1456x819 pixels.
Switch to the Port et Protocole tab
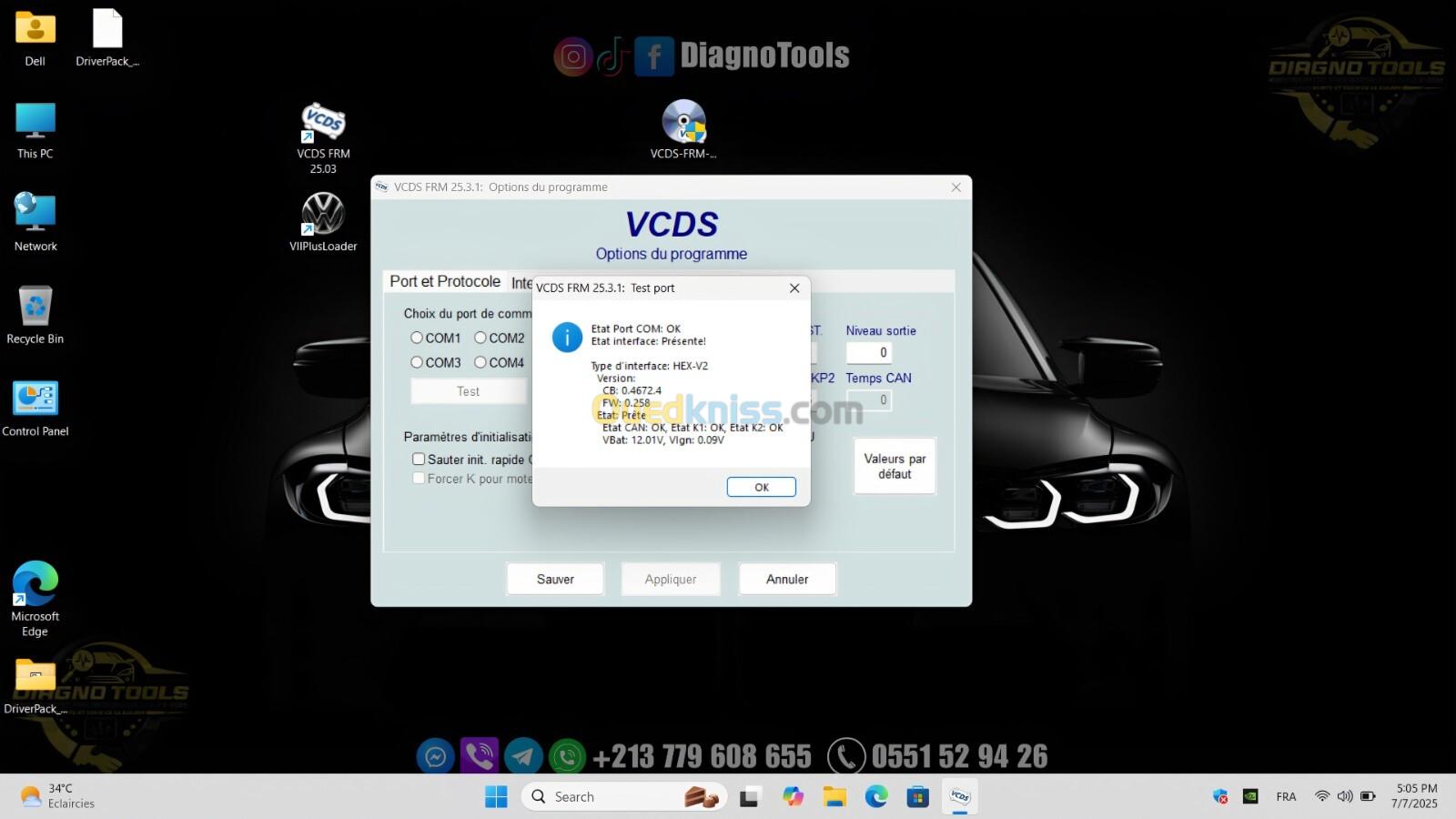[445, 282]
